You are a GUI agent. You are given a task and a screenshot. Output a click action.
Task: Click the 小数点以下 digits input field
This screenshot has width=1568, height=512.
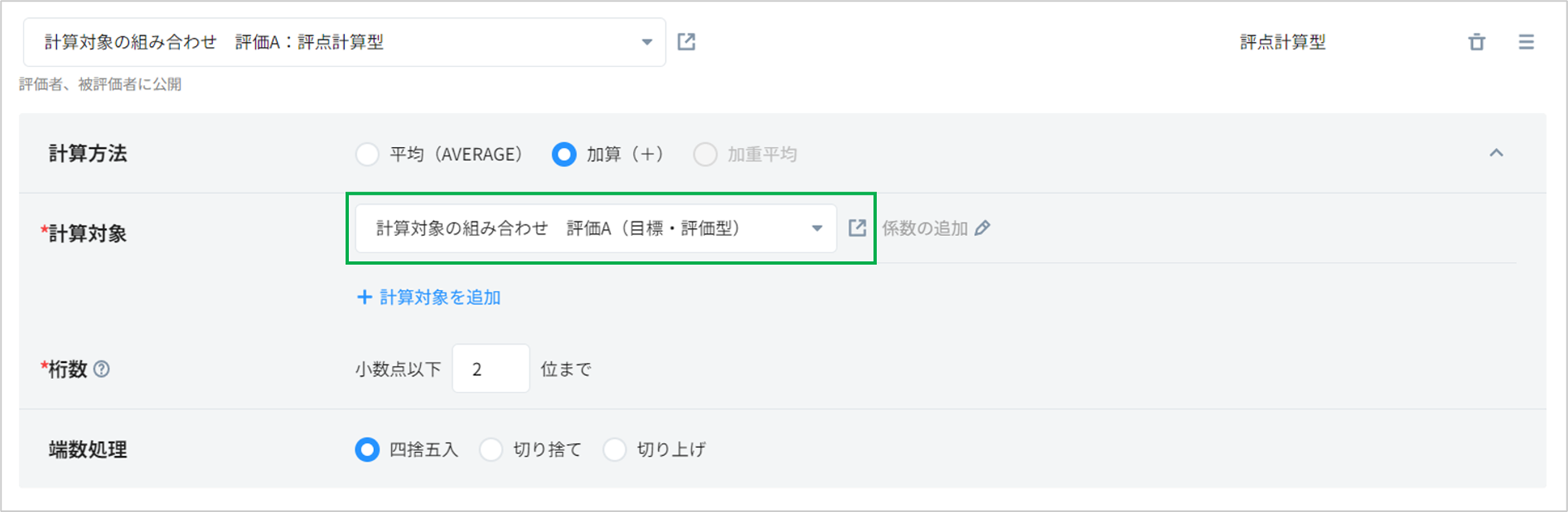click(x=491, y=369)
